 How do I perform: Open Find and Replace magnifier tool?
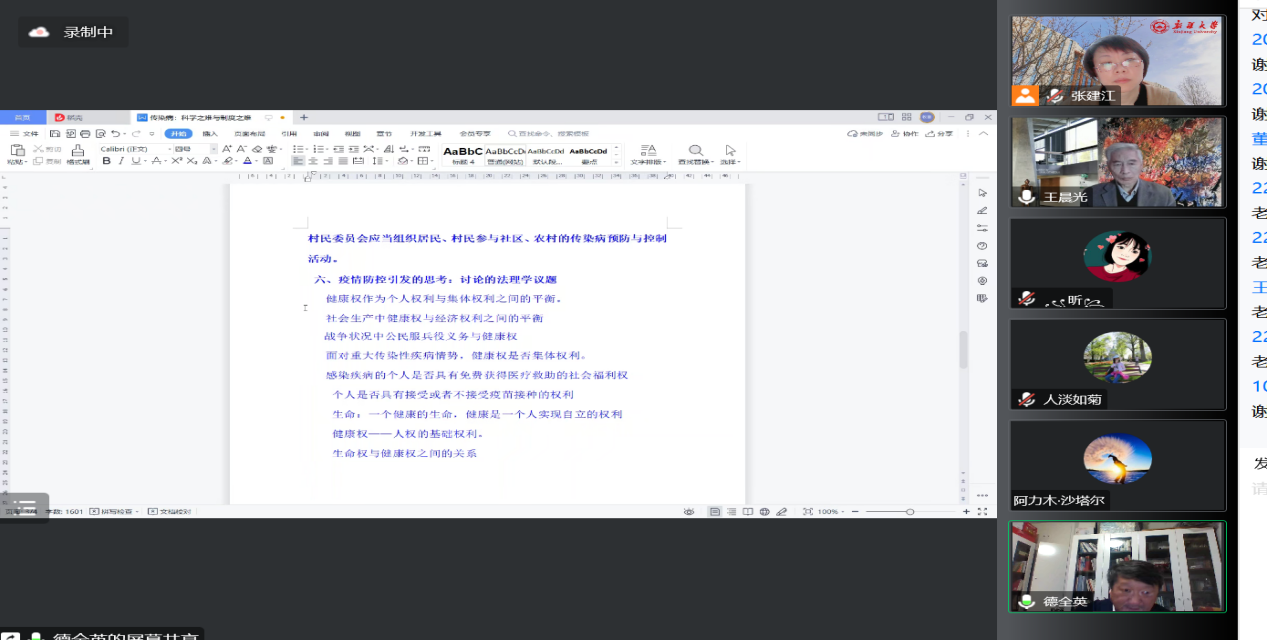point(695,154)
